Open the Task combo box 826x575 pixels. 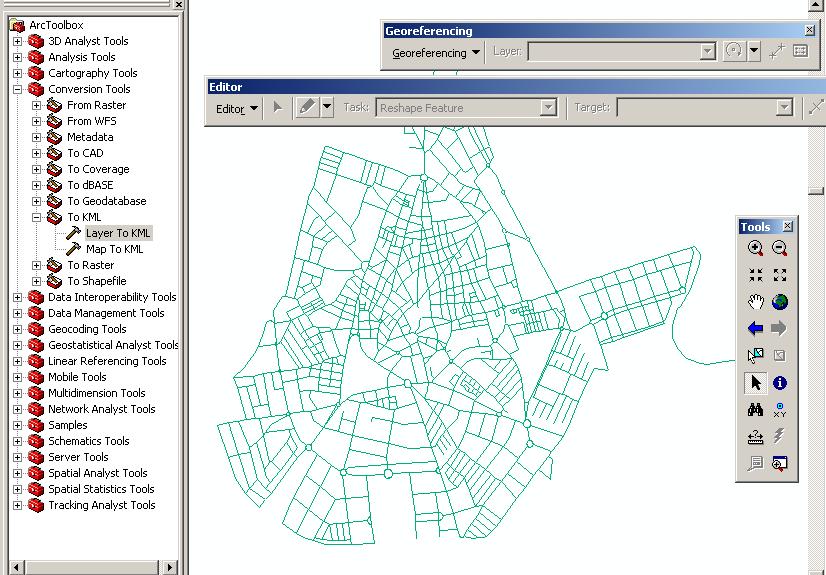466,108
